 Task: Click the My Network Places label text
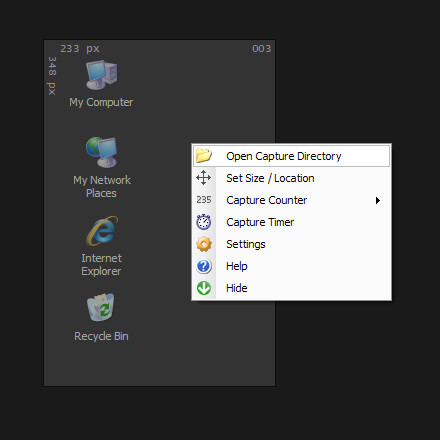102,187
